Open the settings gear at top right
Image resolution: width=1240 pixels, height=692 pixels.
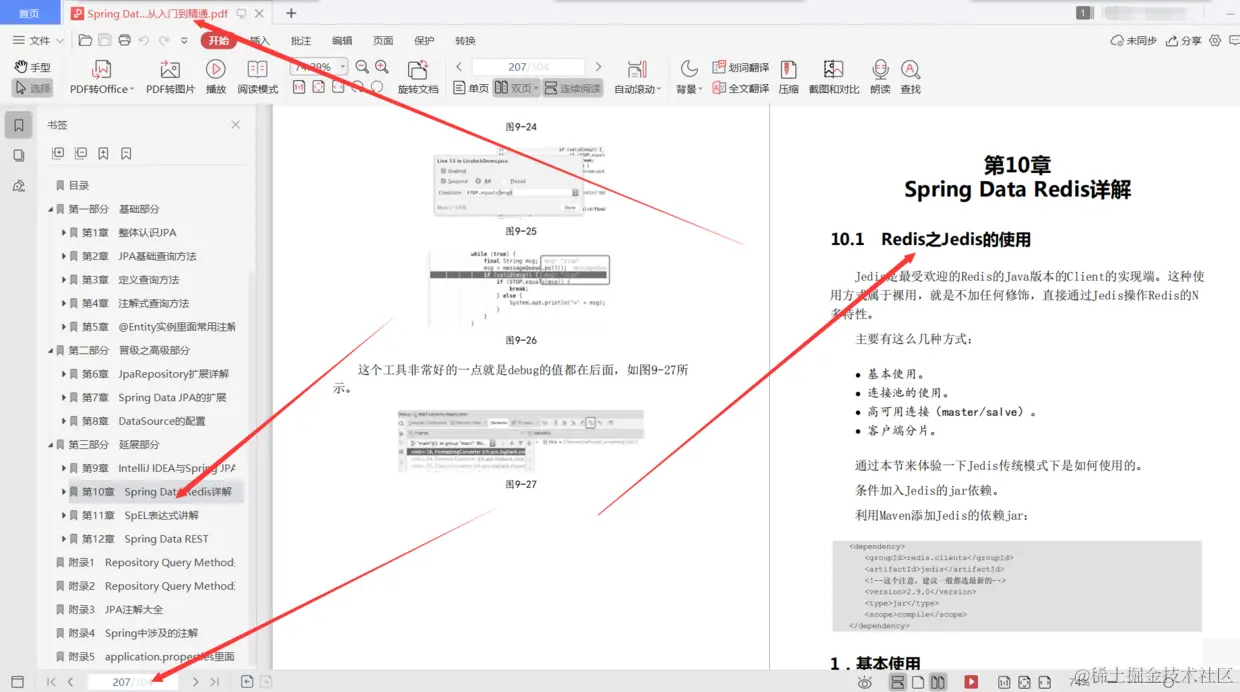point(1215,41)
